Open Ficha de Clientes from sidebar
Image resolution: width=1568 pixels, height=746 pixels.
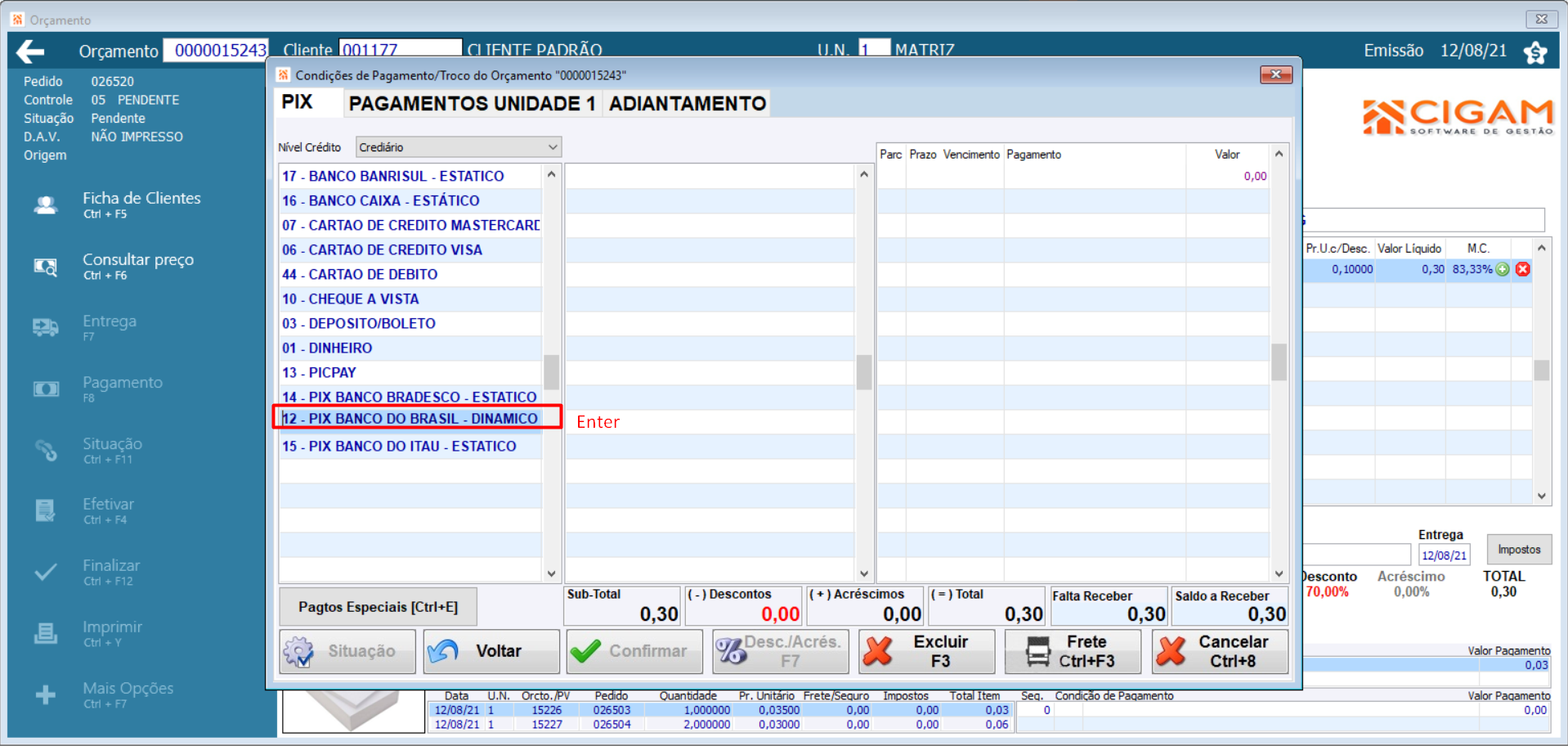pyautogui.click(x=141, y=204)
